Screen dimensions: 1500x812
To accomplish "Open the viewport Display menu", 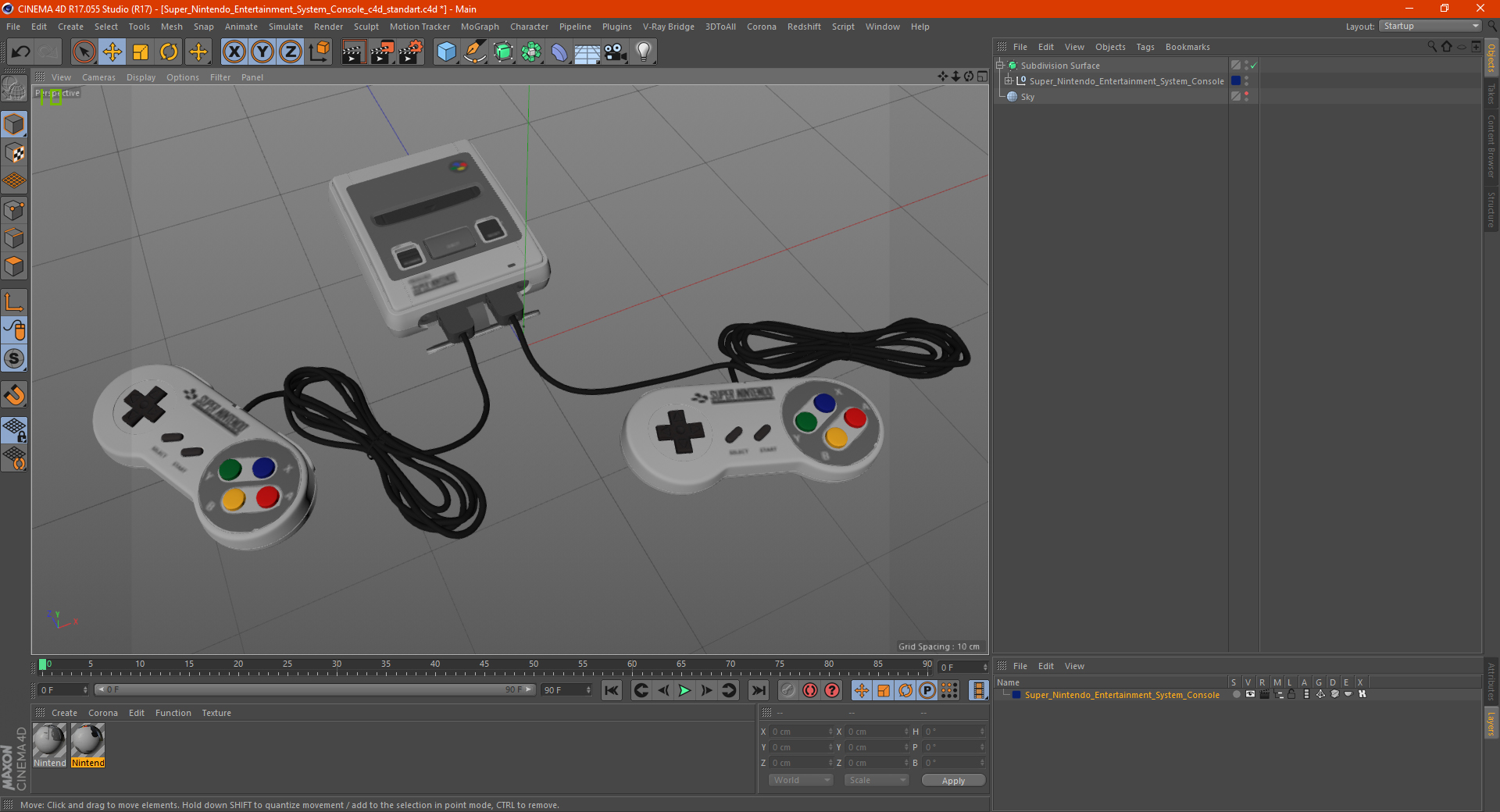I will point(141,77).
